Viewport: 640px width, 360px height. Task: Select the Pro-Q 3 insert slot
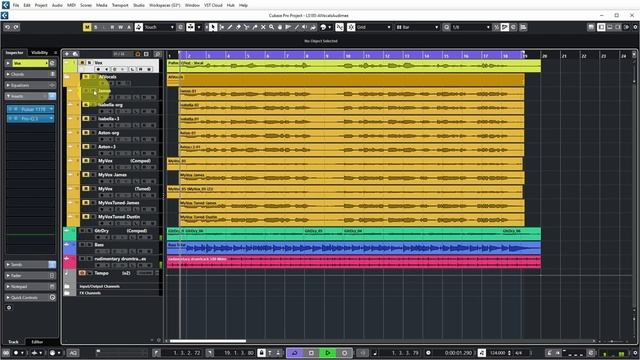[x=30, y=118]
